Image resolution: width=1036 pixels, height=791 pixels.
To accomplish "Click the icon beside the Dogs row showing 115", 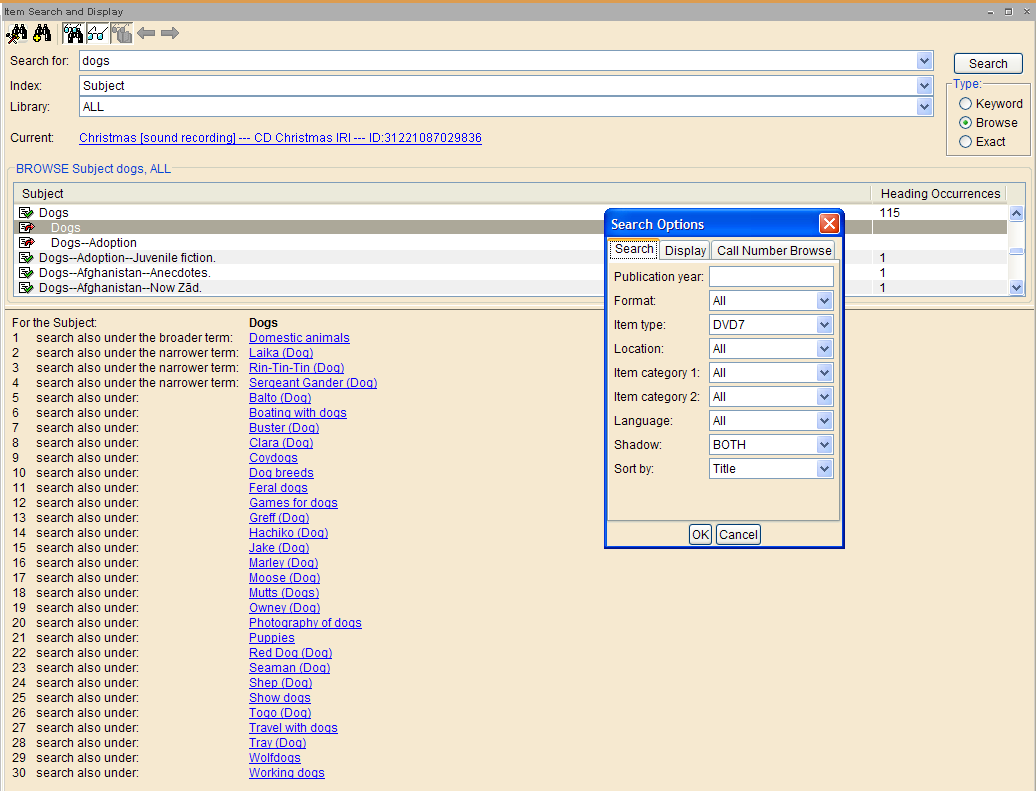I will click(x=26, y=213).
